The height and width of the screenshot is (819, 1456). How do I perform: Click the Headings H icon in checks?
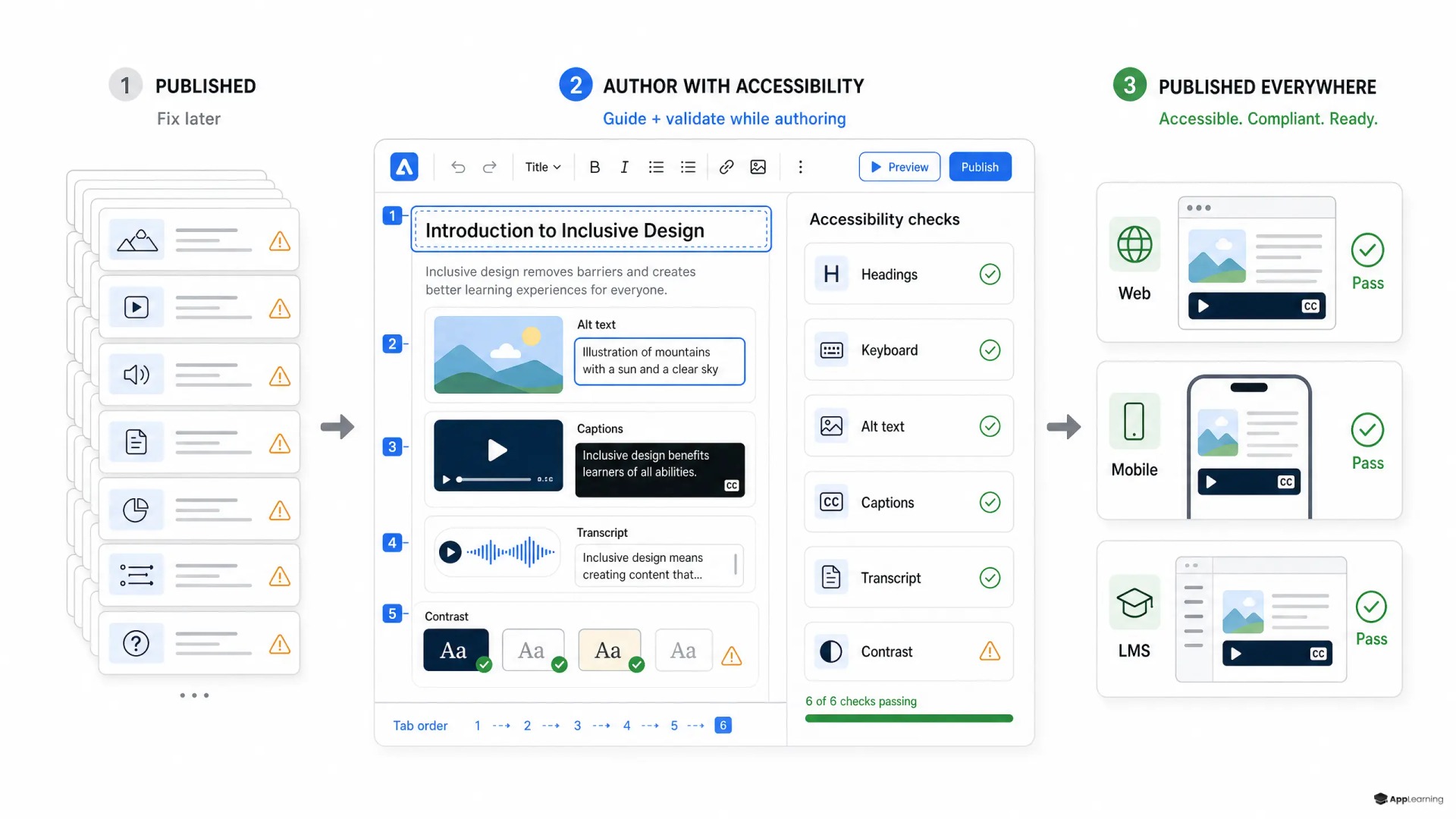tap(831, 274)
